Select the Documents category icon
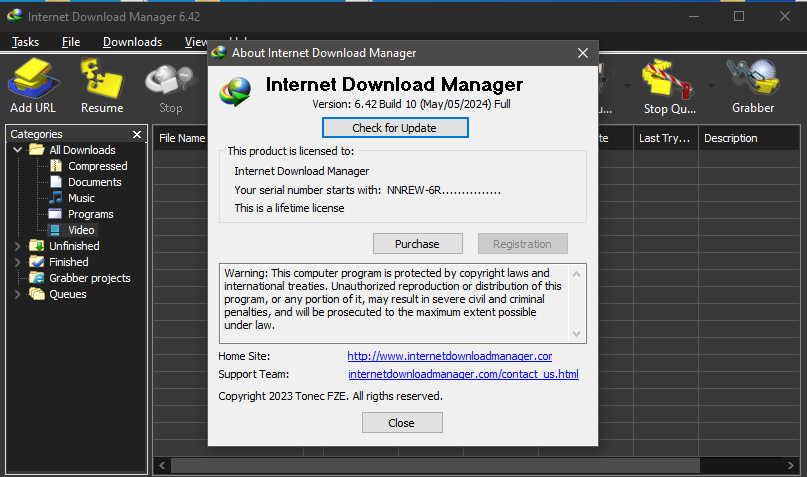Viewport: 807px width, 477px height. click(56, 182)
